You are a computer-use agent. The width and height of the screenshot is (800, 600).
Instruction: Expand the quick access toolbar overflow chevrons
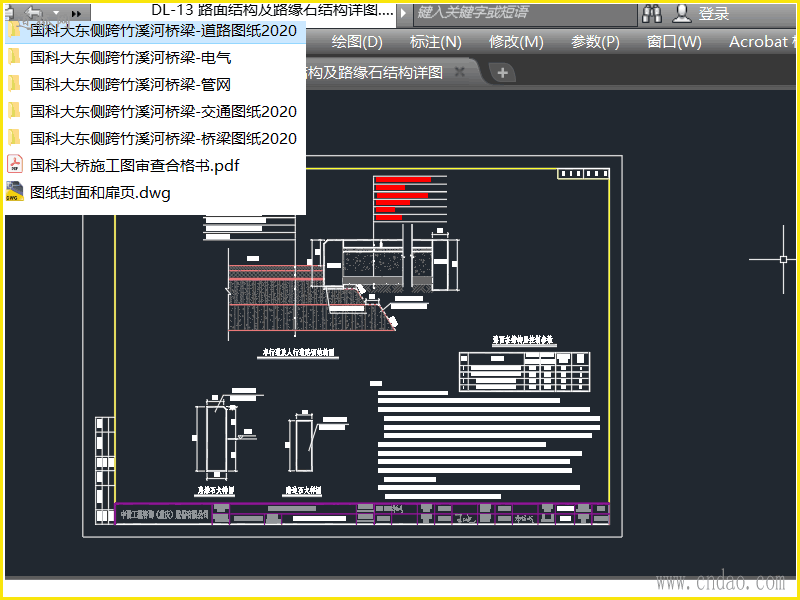coord(76,14)
